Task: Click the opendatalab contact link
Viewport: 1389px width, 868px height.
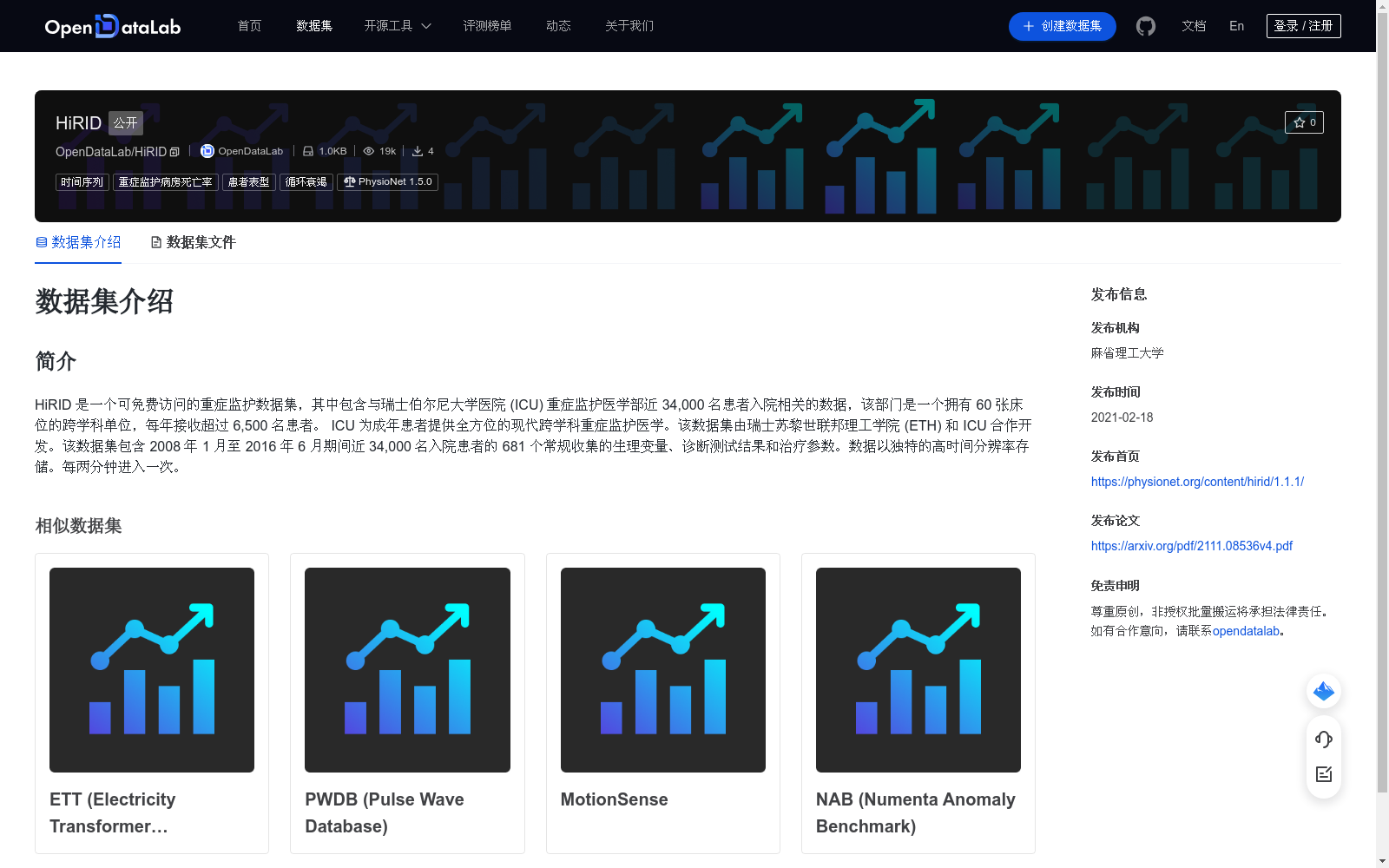Action: 1246,631
